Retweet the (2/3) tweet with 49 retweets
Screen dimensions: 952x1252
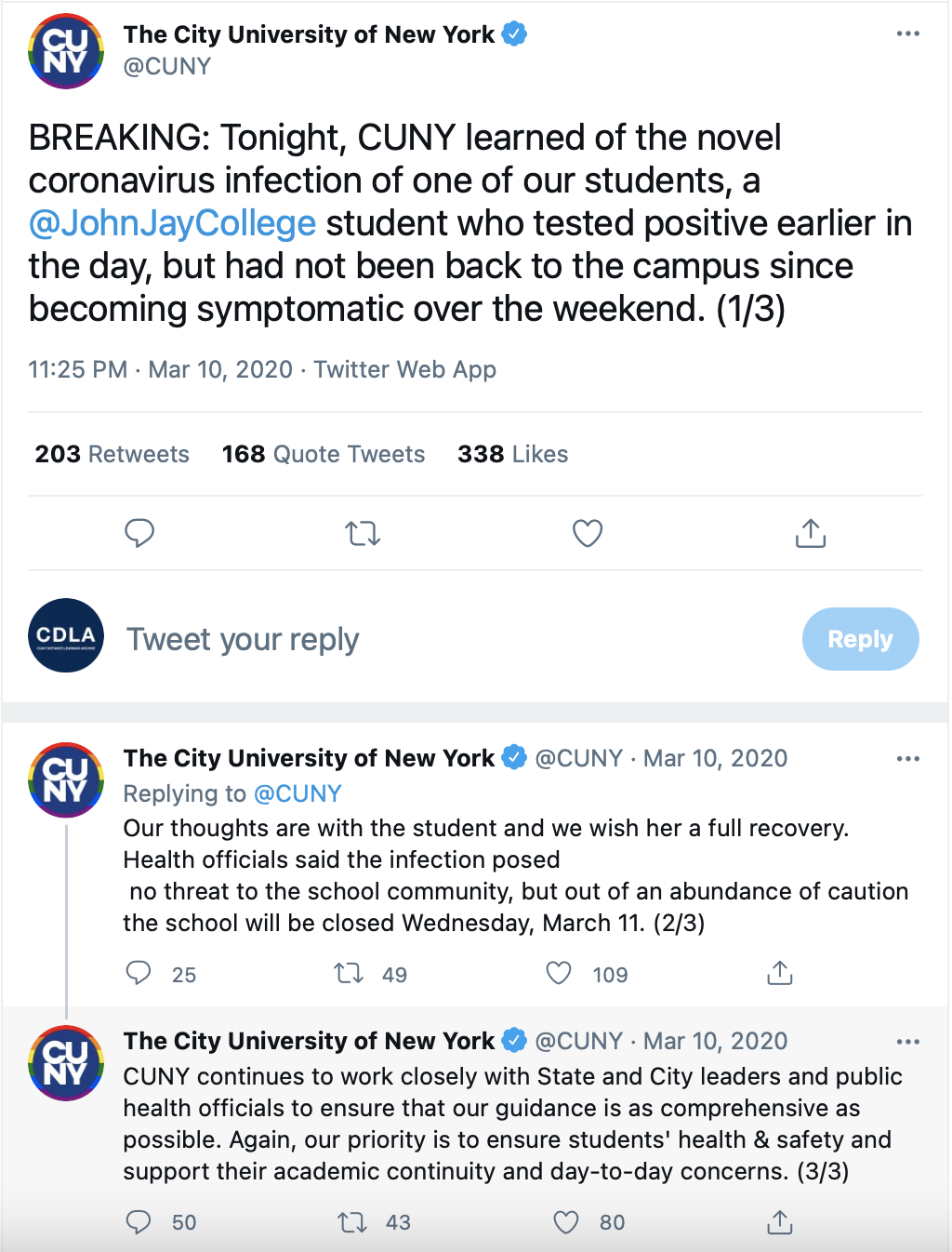350,973
